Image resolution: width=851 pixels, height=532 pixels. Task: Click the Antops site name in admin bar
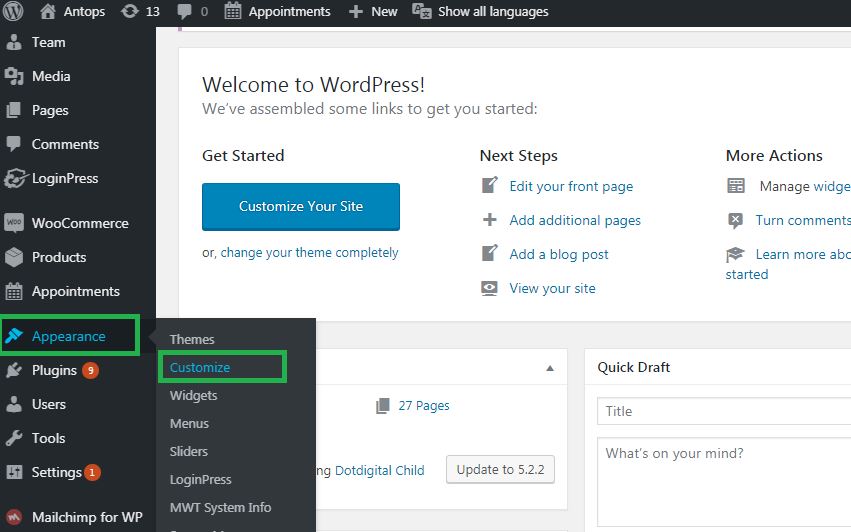[x=84, y=11]
